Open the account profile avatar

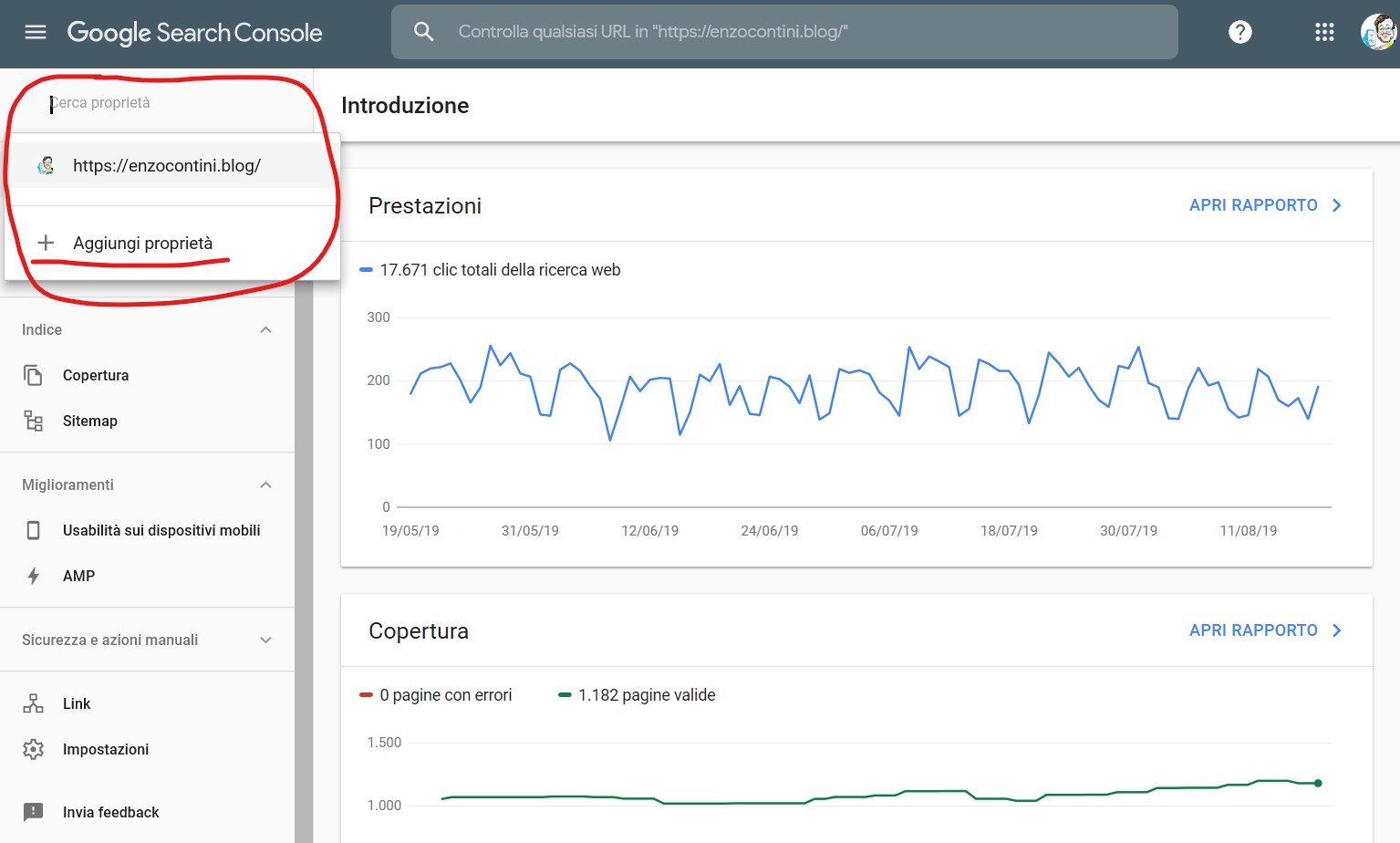point(1377,32)
